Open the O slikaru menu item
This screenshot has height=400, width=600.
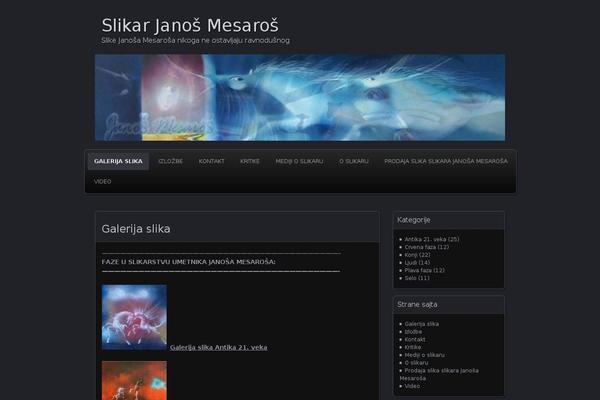click(x=354, y=161)
